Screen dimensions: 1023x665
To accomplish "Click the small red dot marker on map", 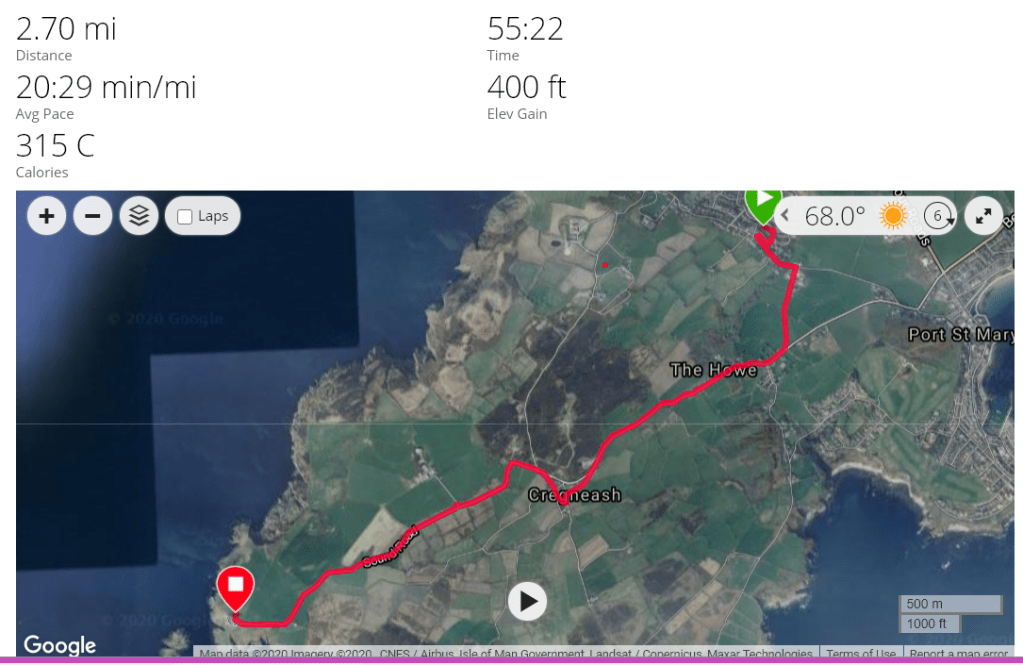I will coord(605,265).
